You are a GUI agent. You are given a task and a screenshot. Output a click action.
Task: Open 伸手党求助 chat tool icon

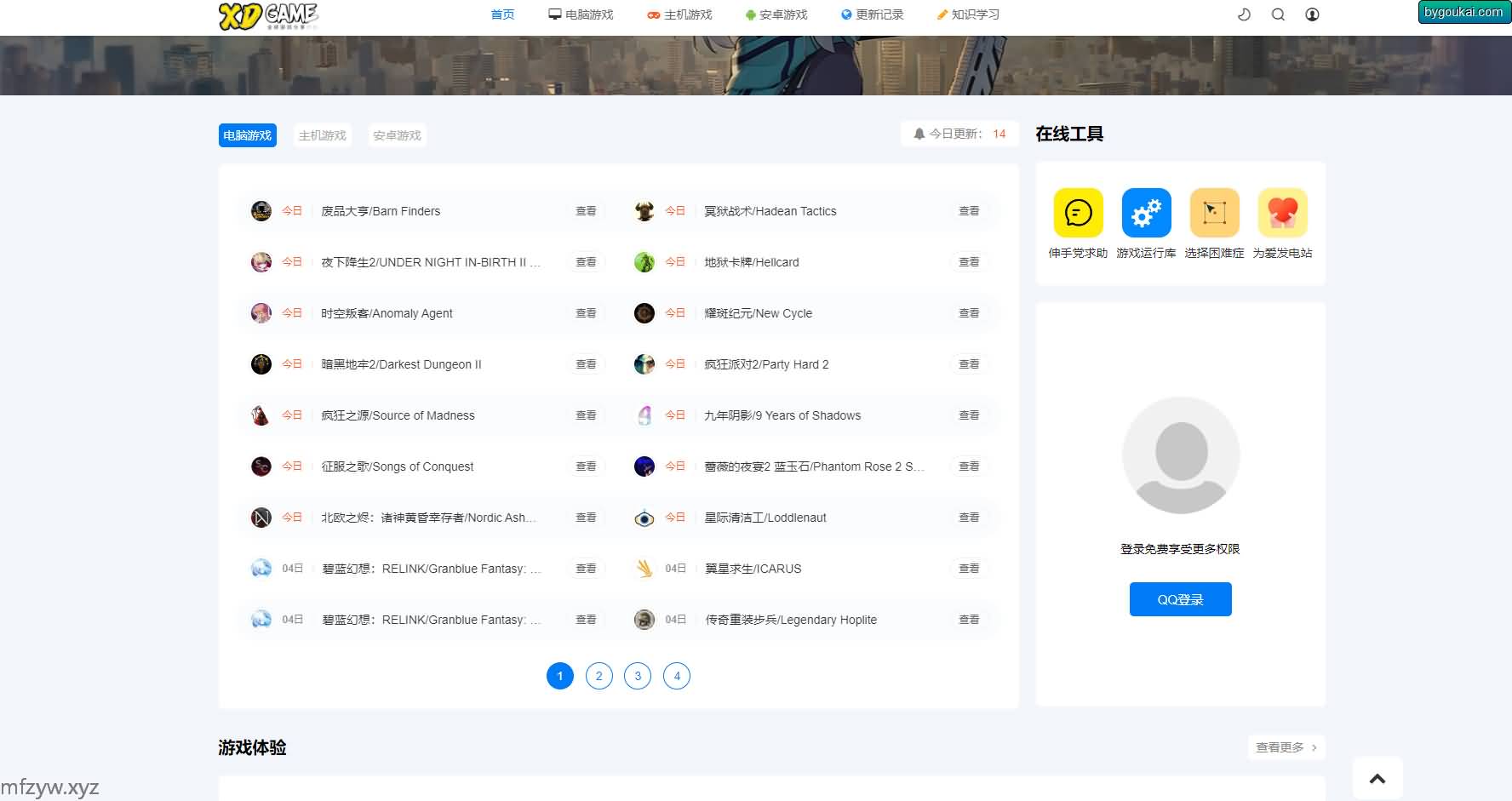1078,213
